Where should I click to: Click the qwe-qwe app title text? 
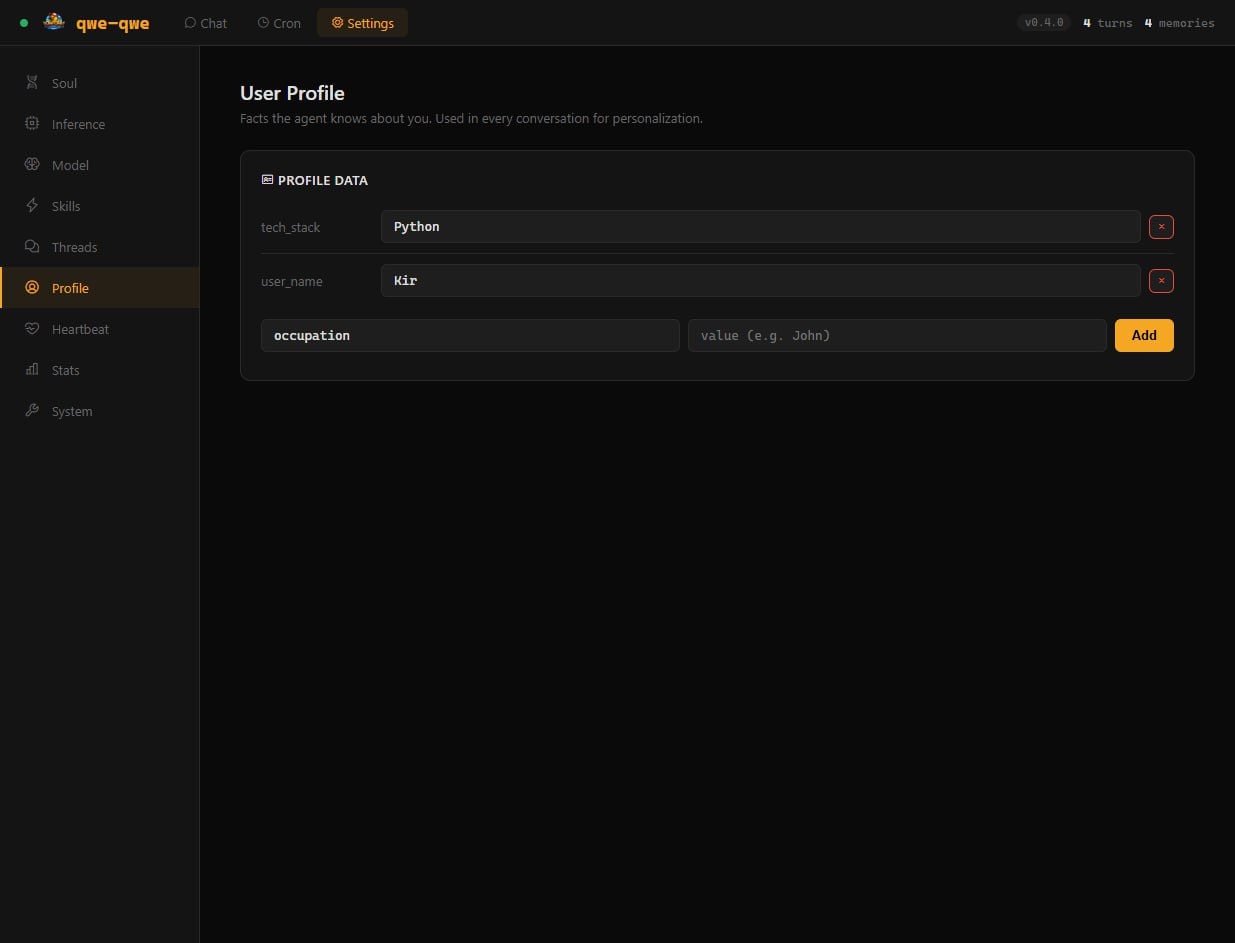113,23
